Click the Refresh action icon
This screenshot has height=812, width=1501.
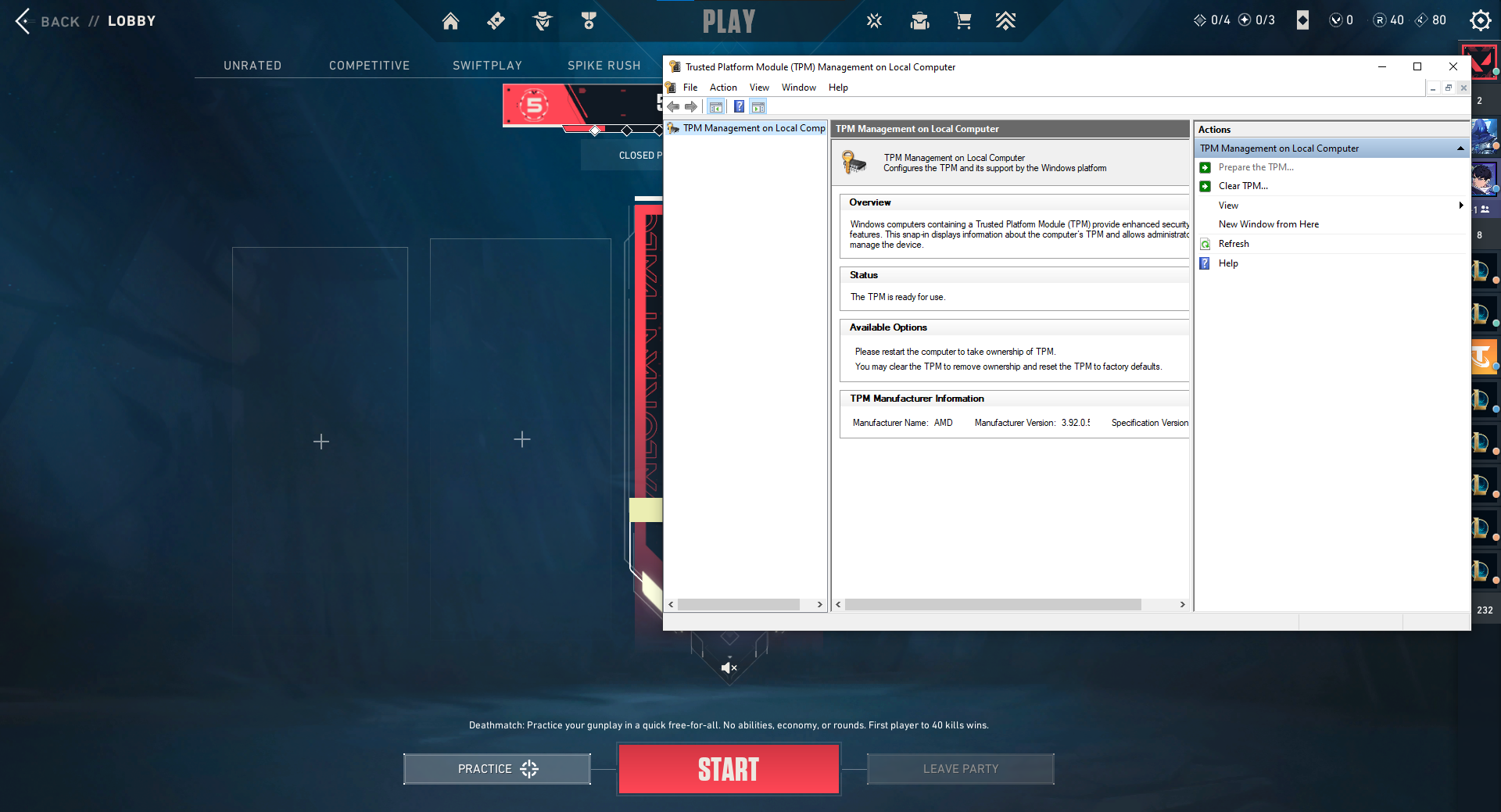click(x=1205, y=244)
